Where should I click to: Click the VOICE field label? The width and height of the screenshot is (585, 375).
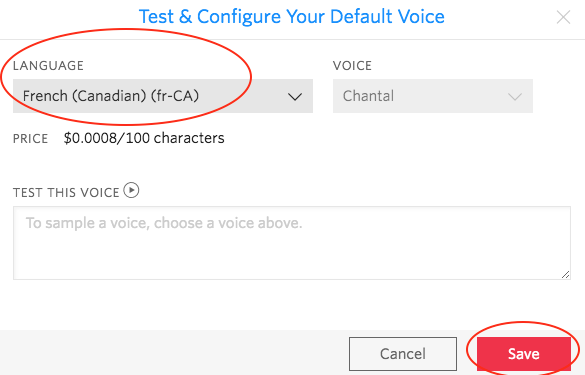(x=352, y=66)
